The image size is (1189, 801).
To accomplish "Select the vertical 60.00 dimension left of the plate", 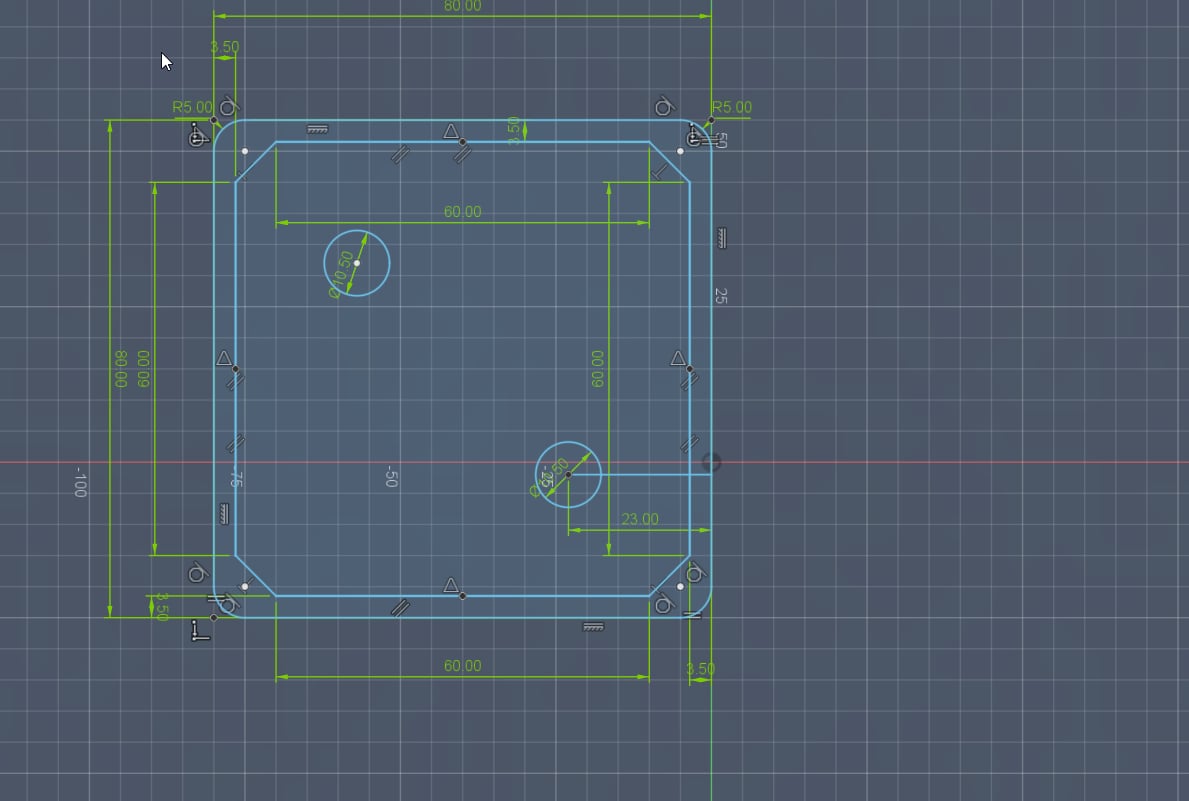I will [x=143, y=369].
